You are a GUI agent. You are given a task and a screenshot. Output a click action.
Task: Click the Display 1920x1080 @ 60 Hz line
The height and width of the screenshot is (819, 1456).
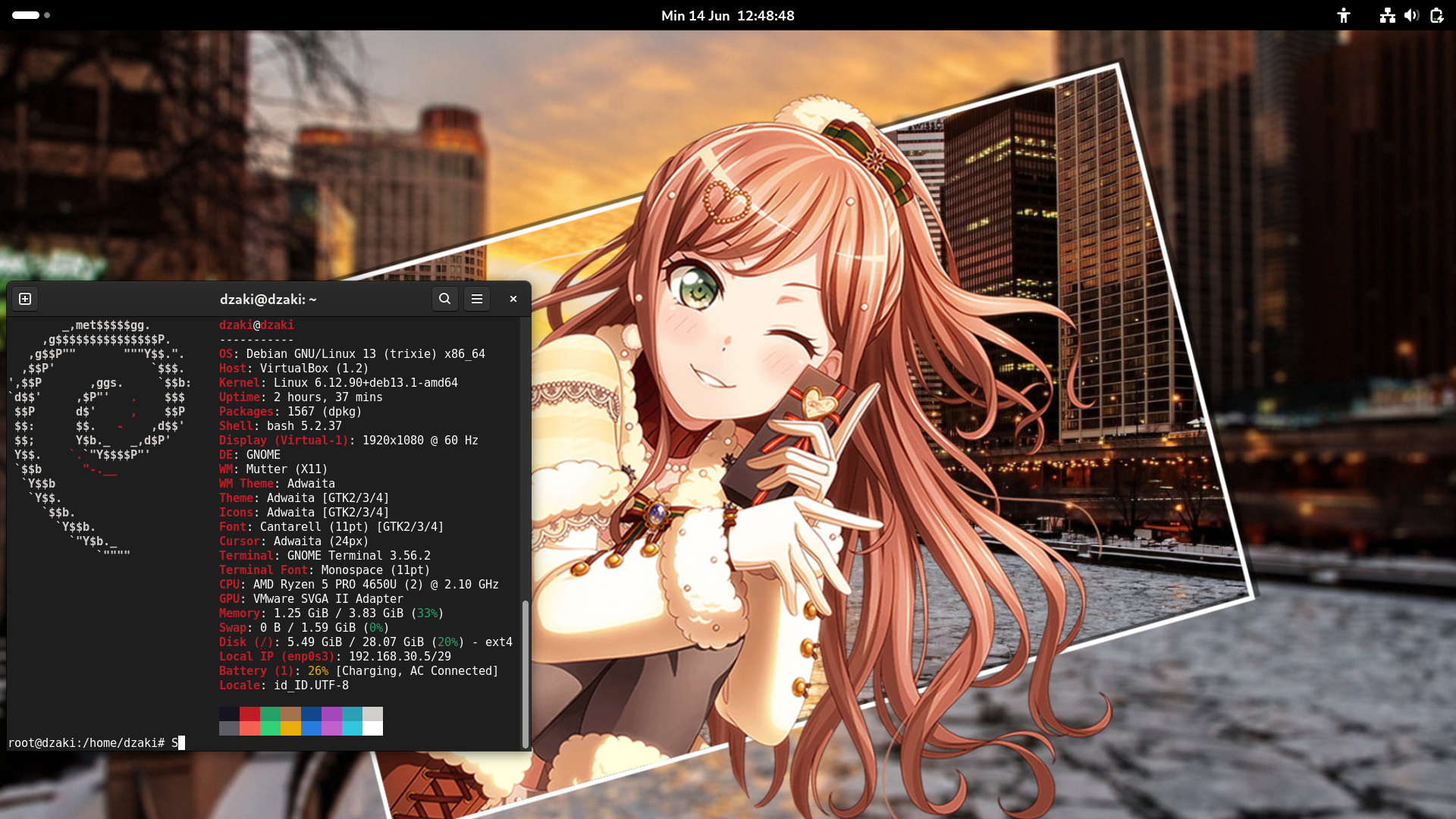coord(349,441)
